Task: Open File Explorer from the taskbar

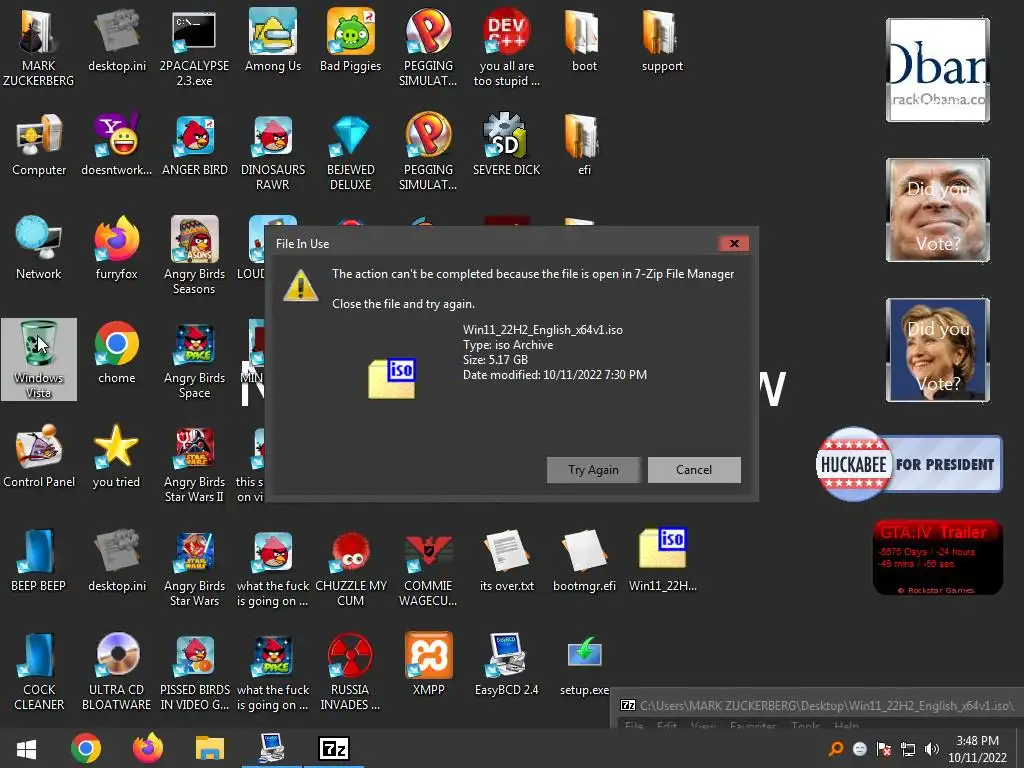Action: 210,748
